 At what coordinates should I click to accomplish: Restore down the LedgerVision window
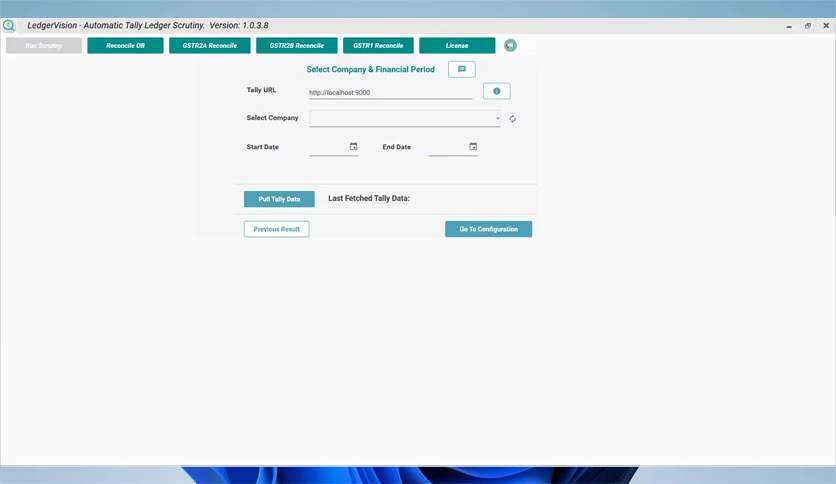coord(808,26)
